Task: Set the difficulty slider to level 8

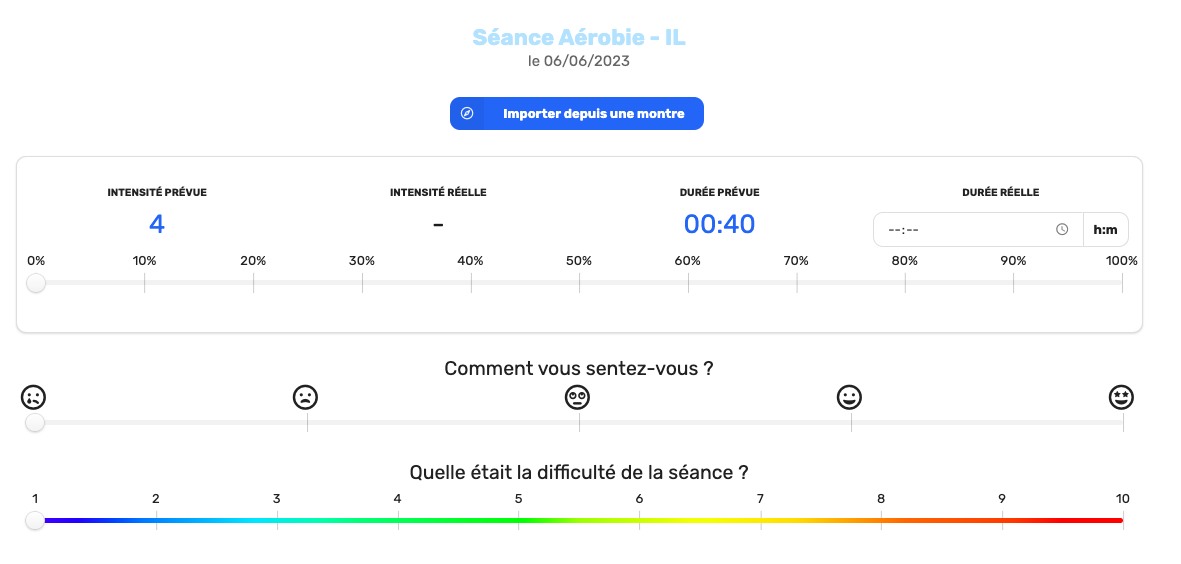Action: point(881,520)
